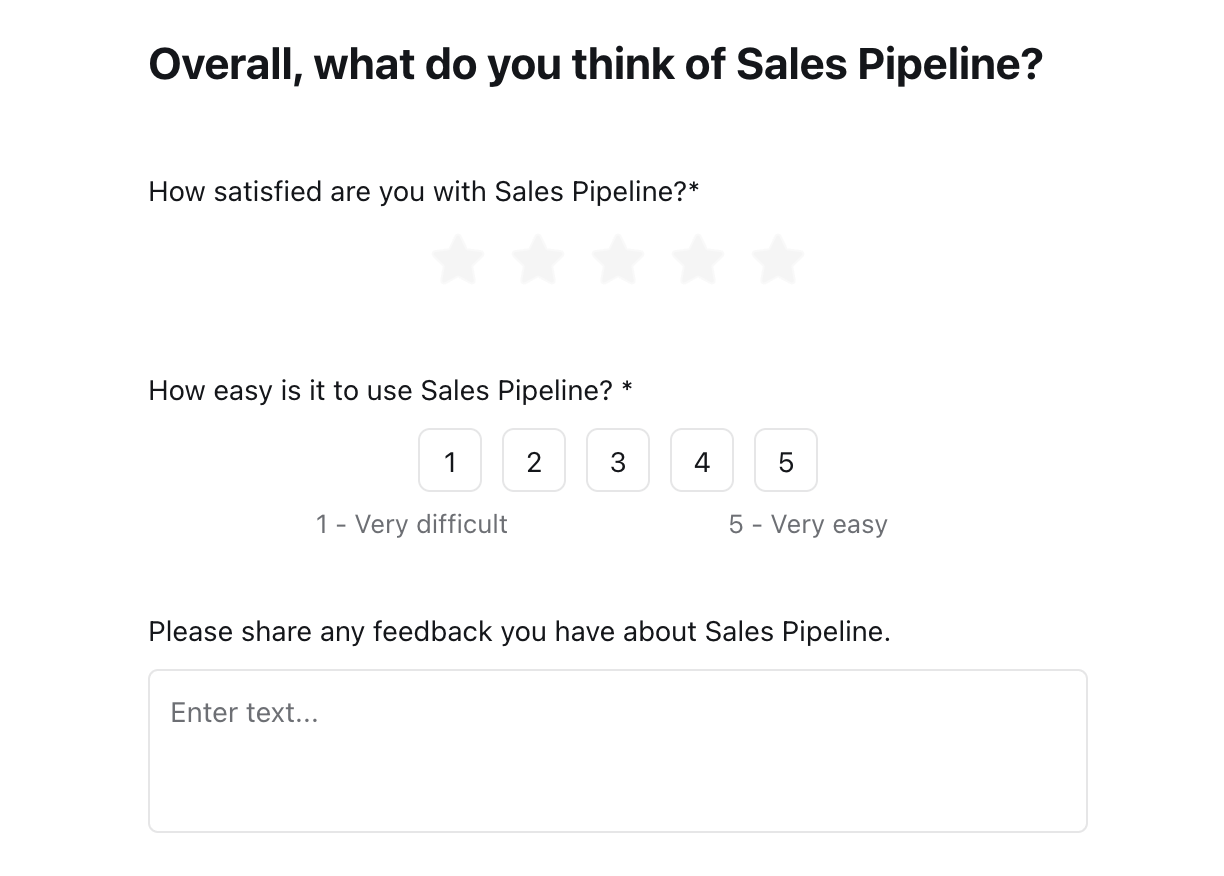1224x876 pixels.
Task: Click the "How easy is it to use" question
Action: click(x=380, y=391)
